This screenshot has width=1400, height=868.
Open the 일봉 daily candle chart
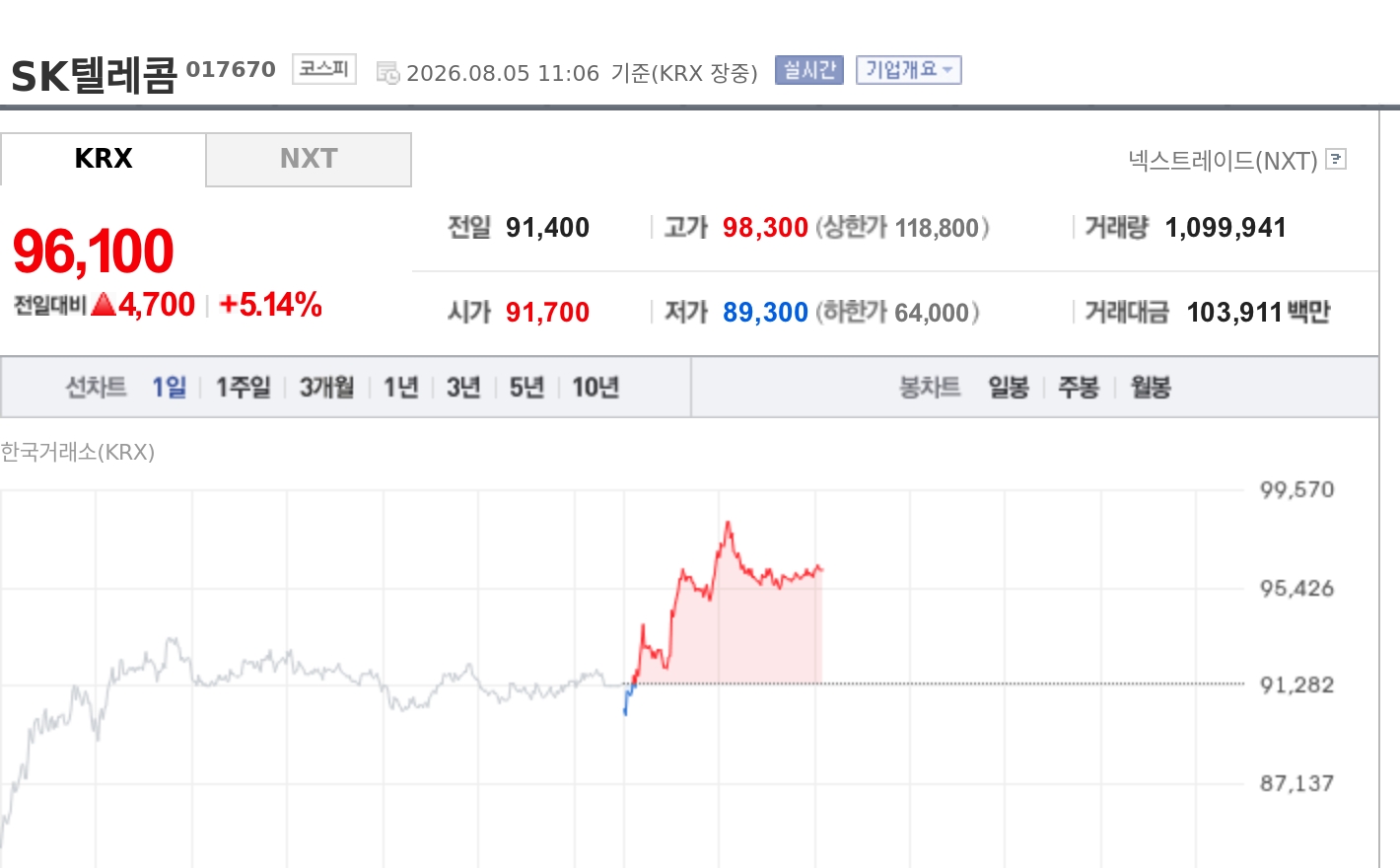[1009, 387]
